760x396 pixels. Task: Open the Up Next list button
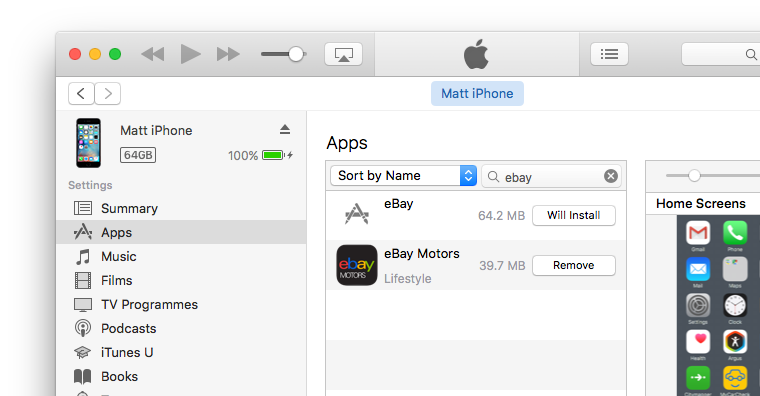pos(609,54)
